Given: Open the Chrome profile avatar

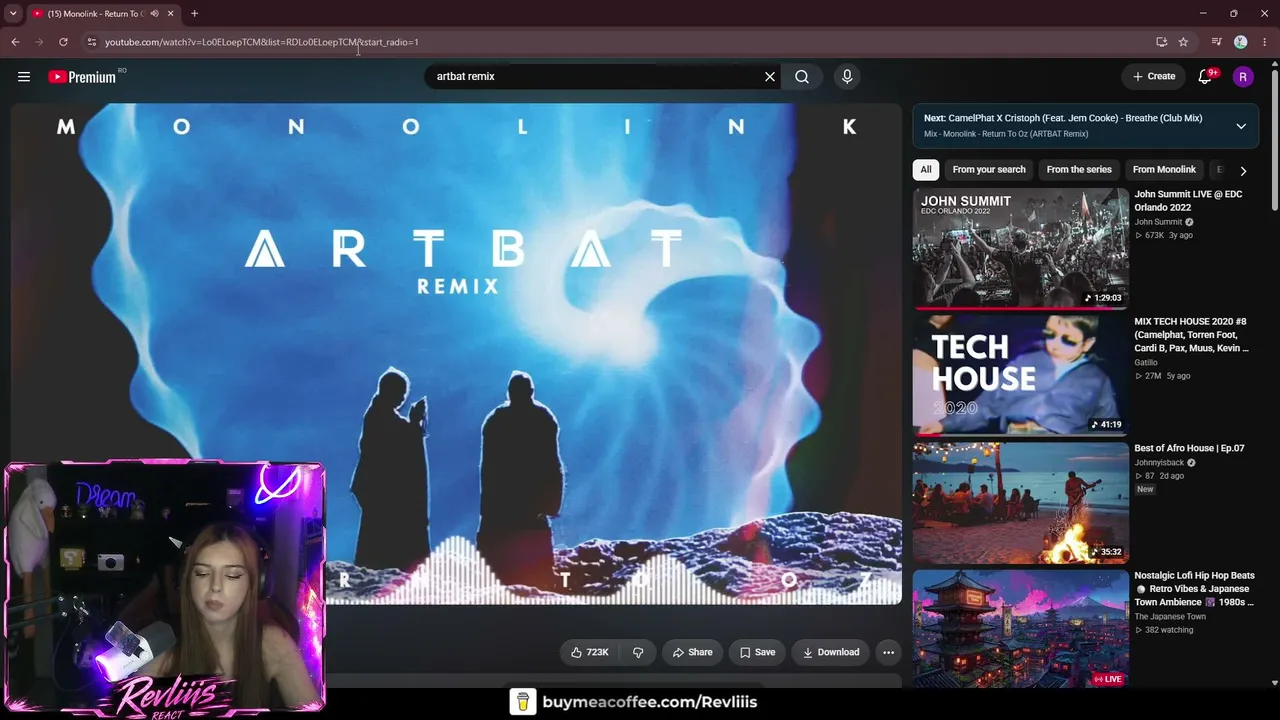Looking at the screenshot, I should coord(1241,42).
